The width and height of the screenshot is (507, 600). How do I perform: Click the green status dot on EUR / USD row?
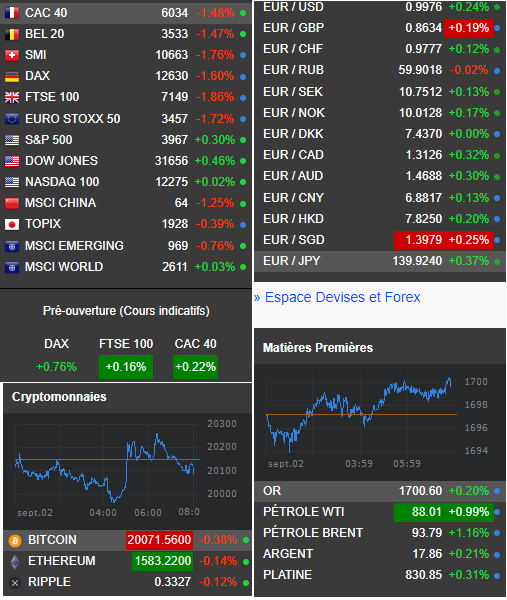[x=497, y=7]
